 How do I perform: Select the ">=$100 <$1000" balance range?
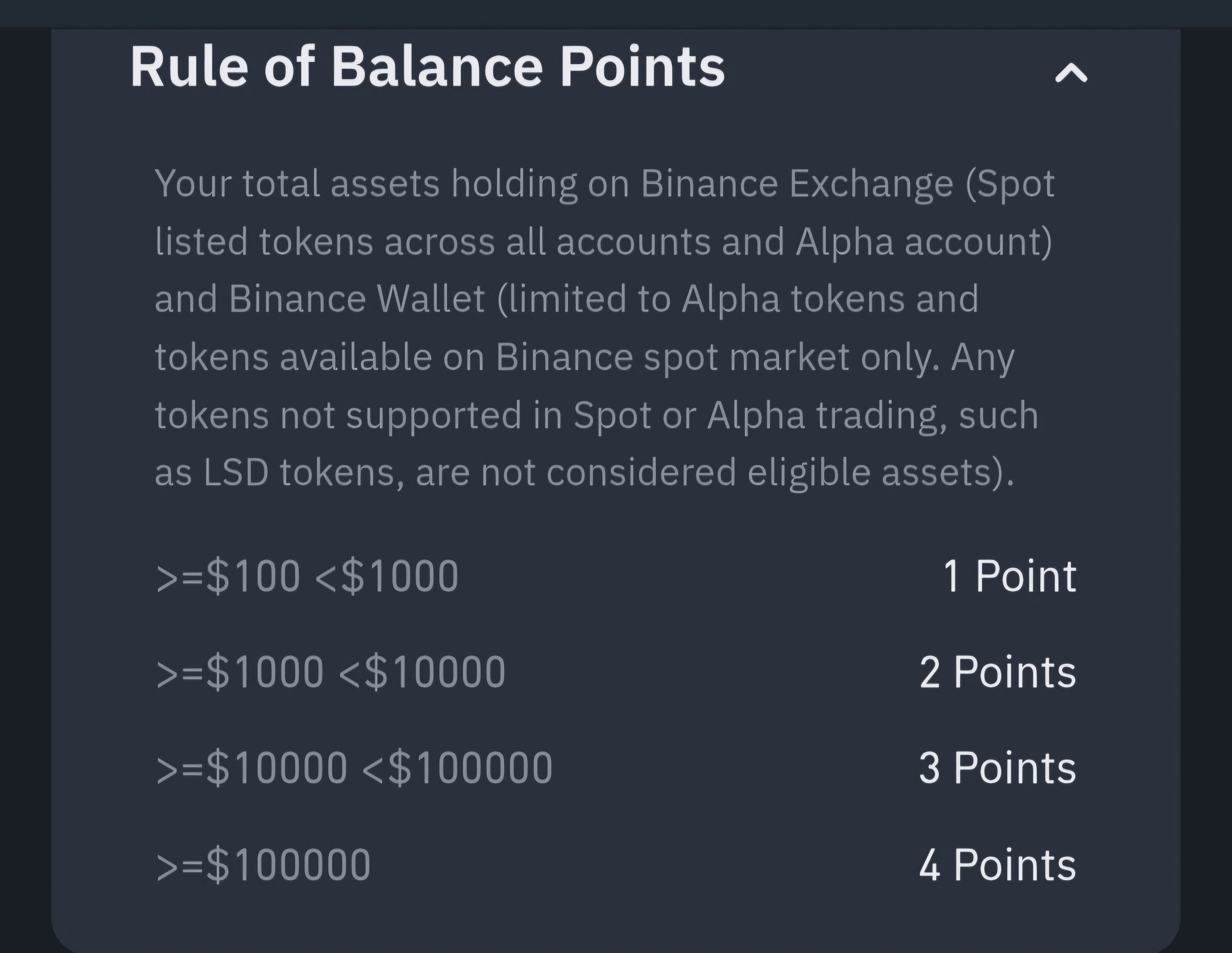pyautogui.click(x=307, y=576)
